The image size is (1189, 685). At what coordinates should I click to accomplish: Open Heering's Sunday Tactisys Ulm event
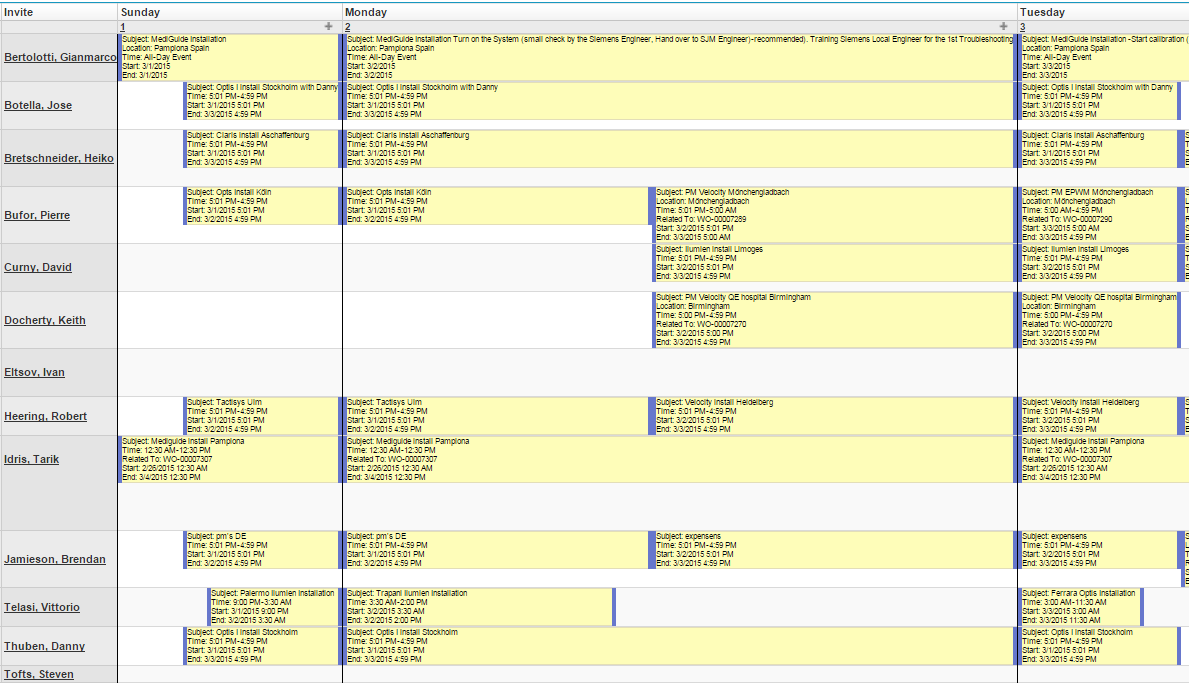point(262,416)
